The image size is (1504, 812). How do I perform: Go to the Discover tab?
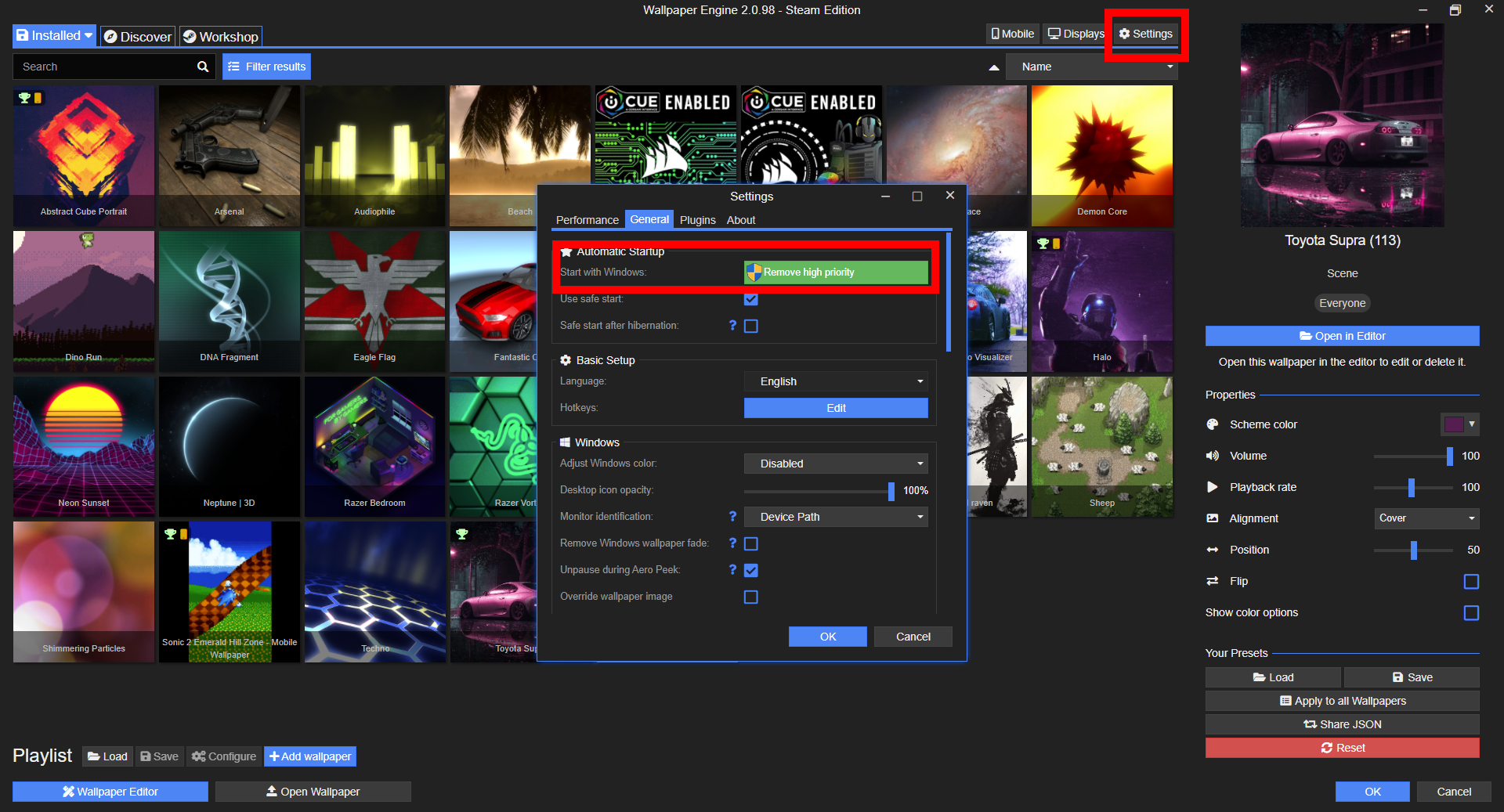[x=138, y=37]
